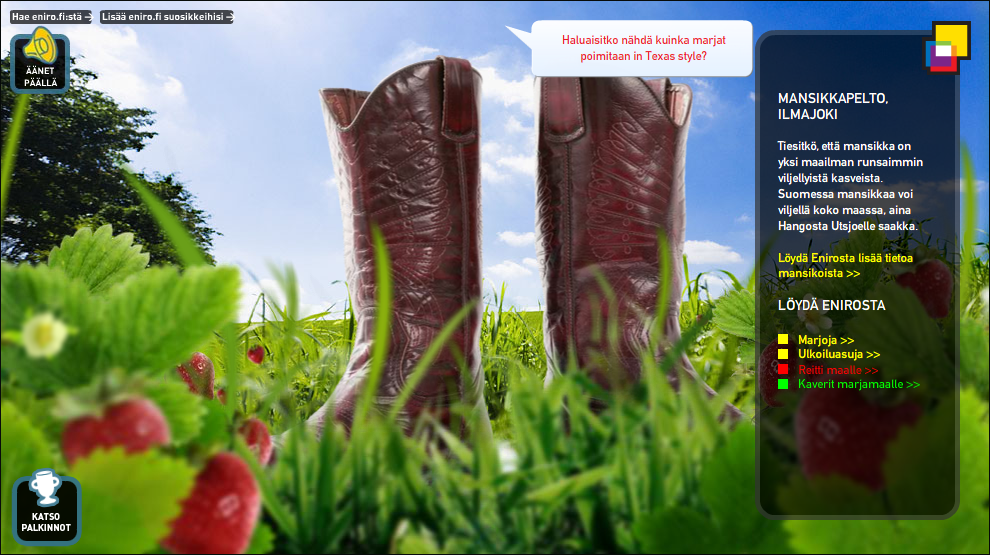Viewport: 990px width, 555px height.
Task: Click the yellow square beside Marjoja
Action: click(783, 340)
